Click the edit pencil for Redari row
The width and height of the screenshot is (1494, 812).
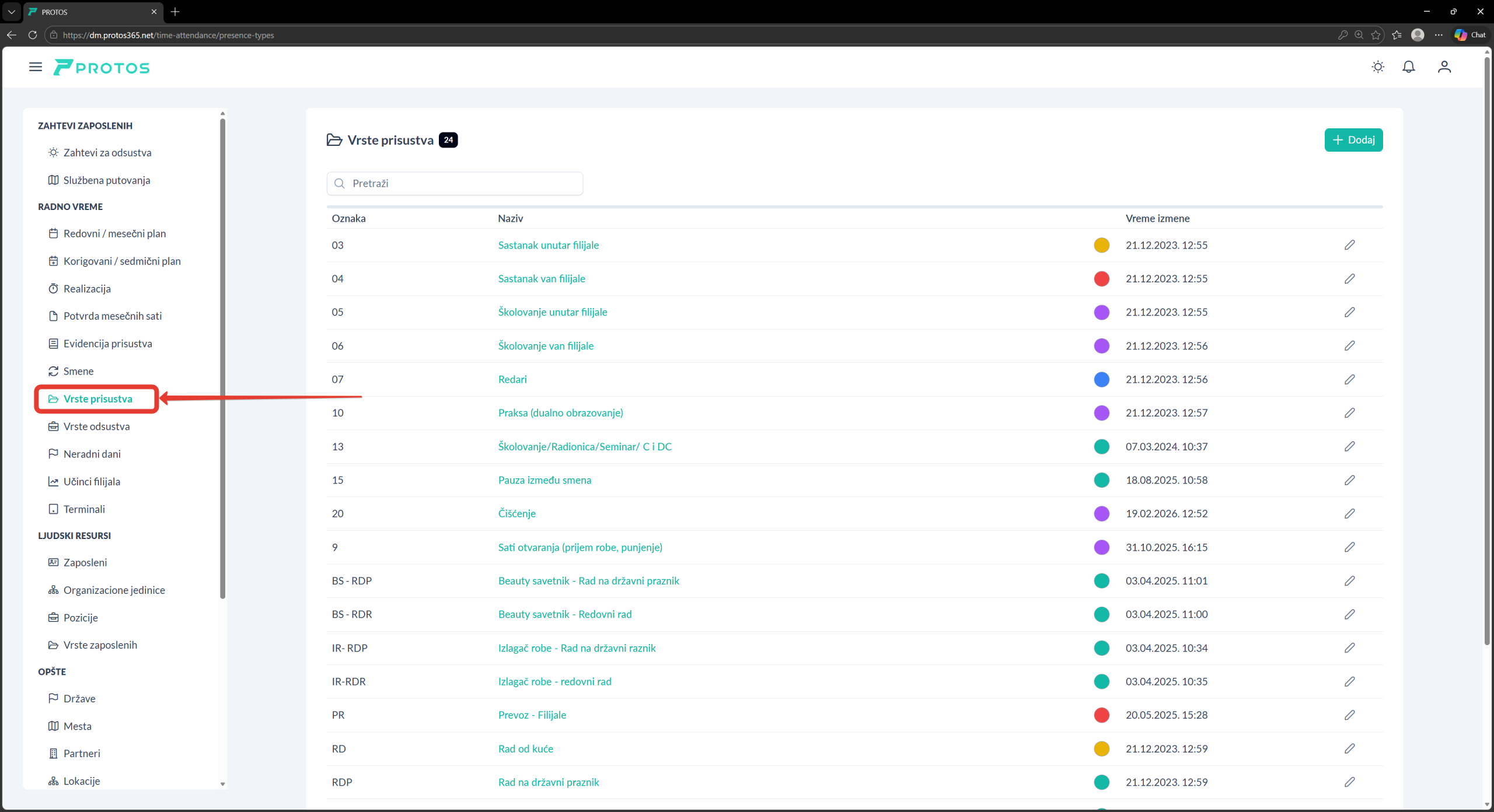pyautogui.click(x=1350, y=379)
